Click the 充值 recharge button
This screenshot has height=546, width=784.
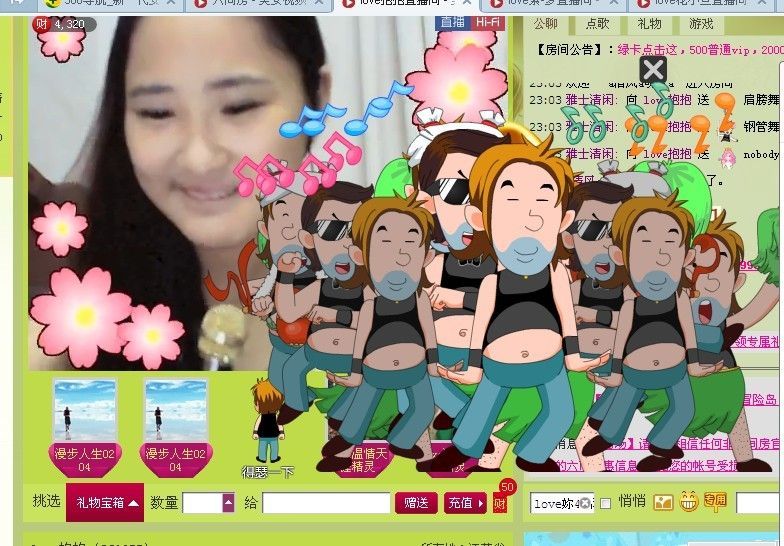465,503
